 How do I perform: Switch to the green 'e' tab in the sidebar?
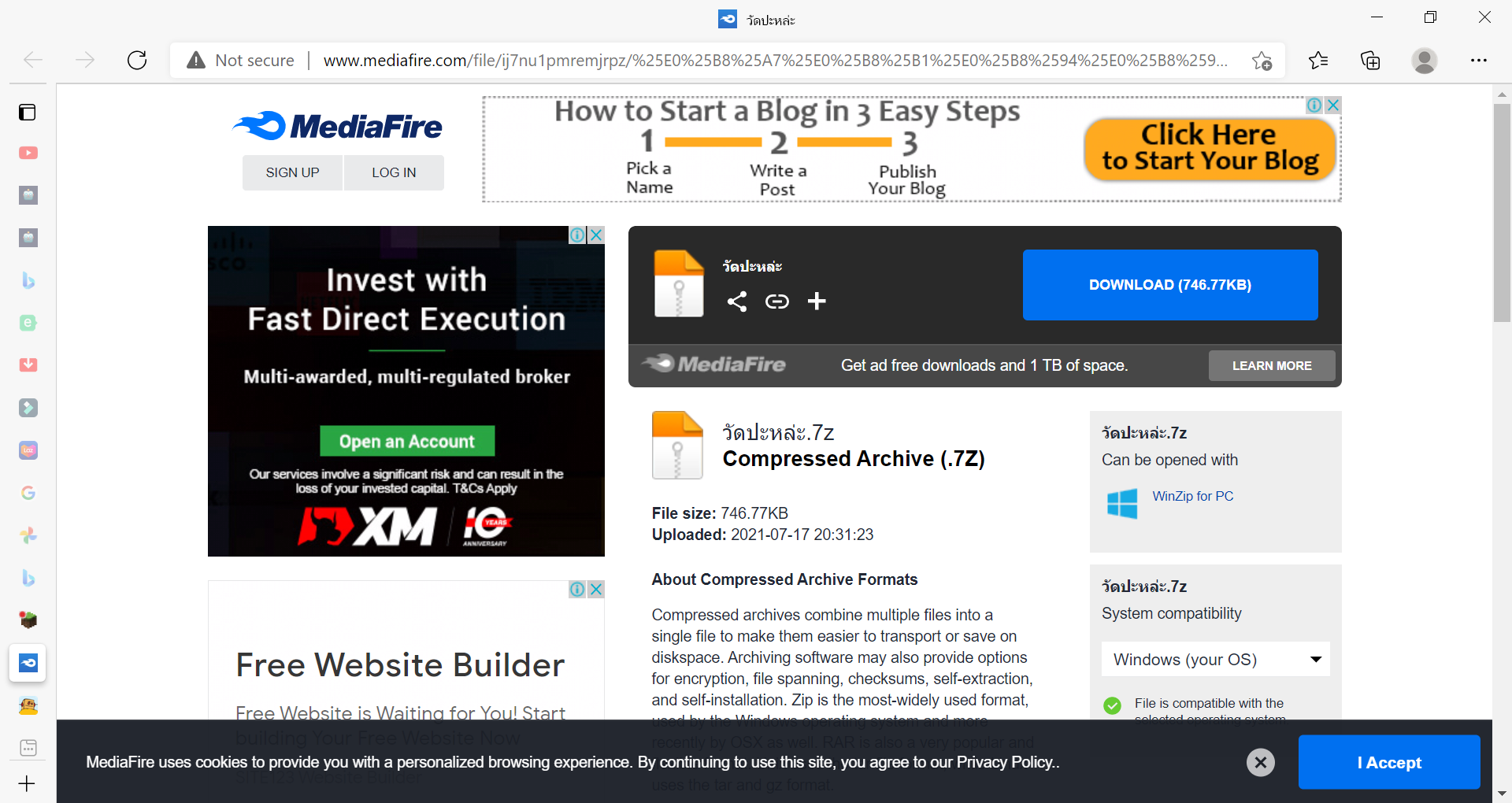[28, 323]
